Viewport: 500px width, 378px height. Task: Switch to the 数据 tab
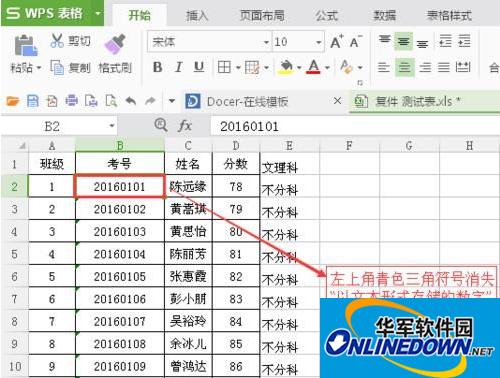click(385, 15)
